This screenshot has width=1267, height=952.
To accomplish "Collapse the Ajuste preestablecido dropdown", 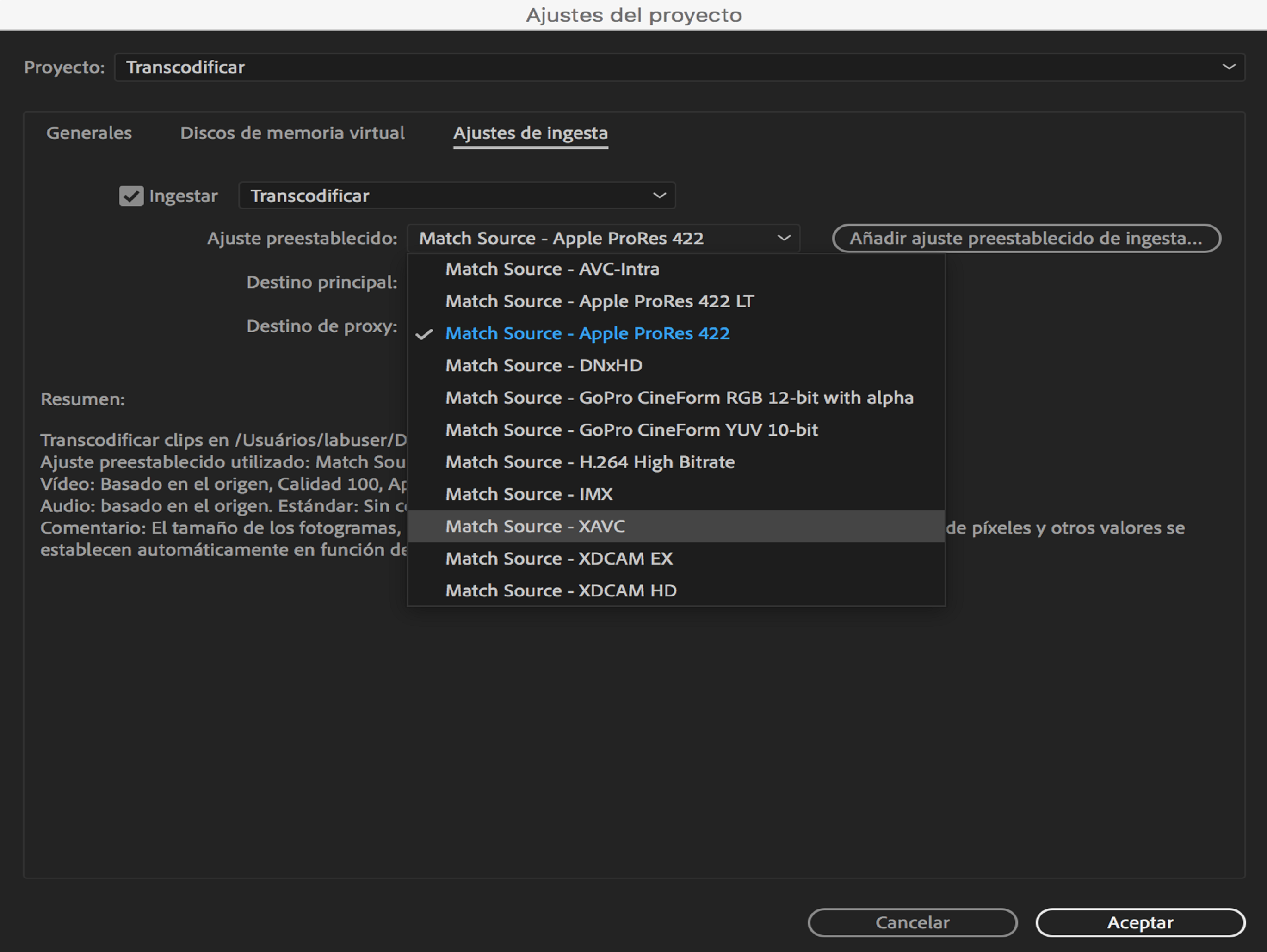I will point(603,238).
